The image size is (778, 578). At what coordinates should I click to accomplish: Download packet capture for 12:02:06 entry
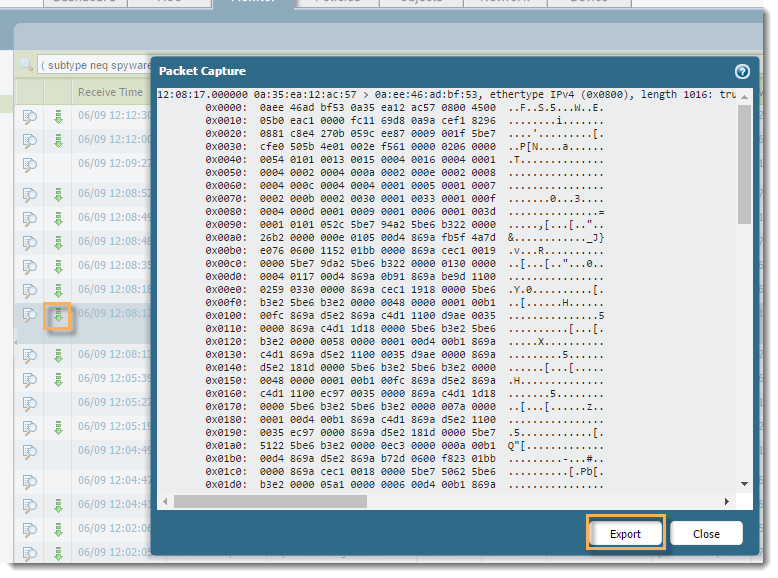pyautogui.click(x=59, y=530)
